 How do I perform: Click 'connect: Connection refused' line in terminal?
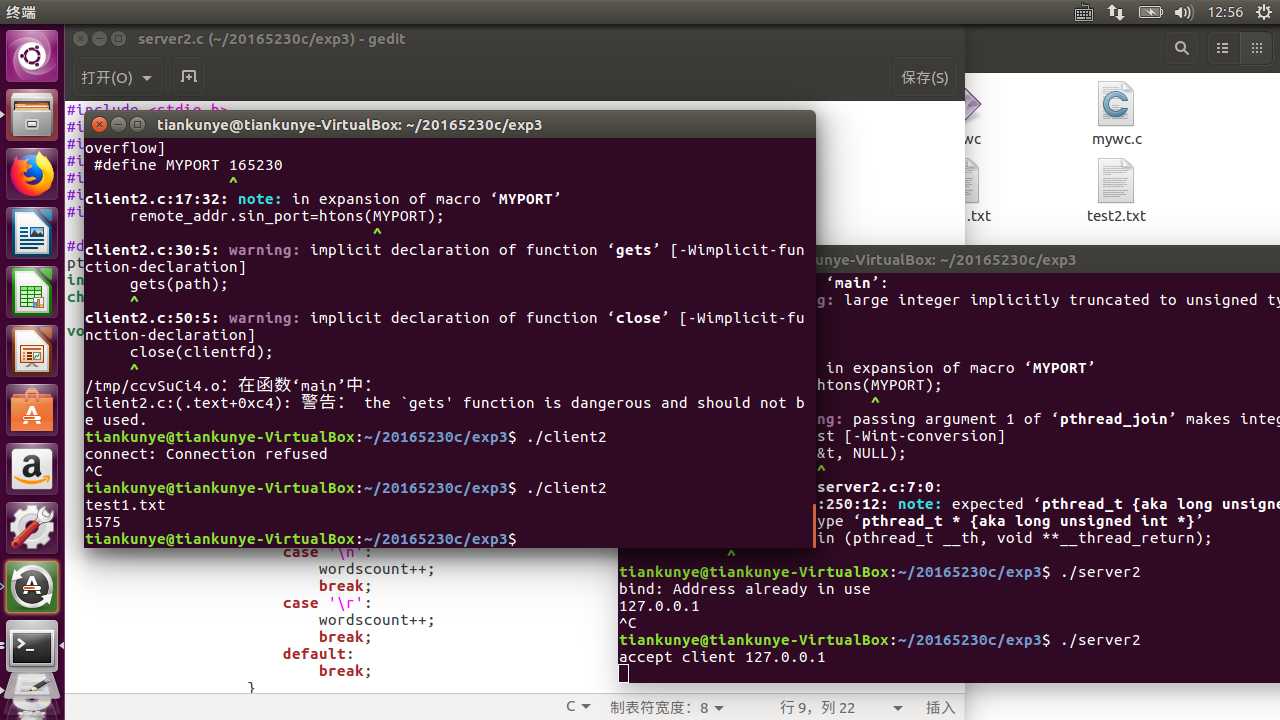tap(206, 454)
